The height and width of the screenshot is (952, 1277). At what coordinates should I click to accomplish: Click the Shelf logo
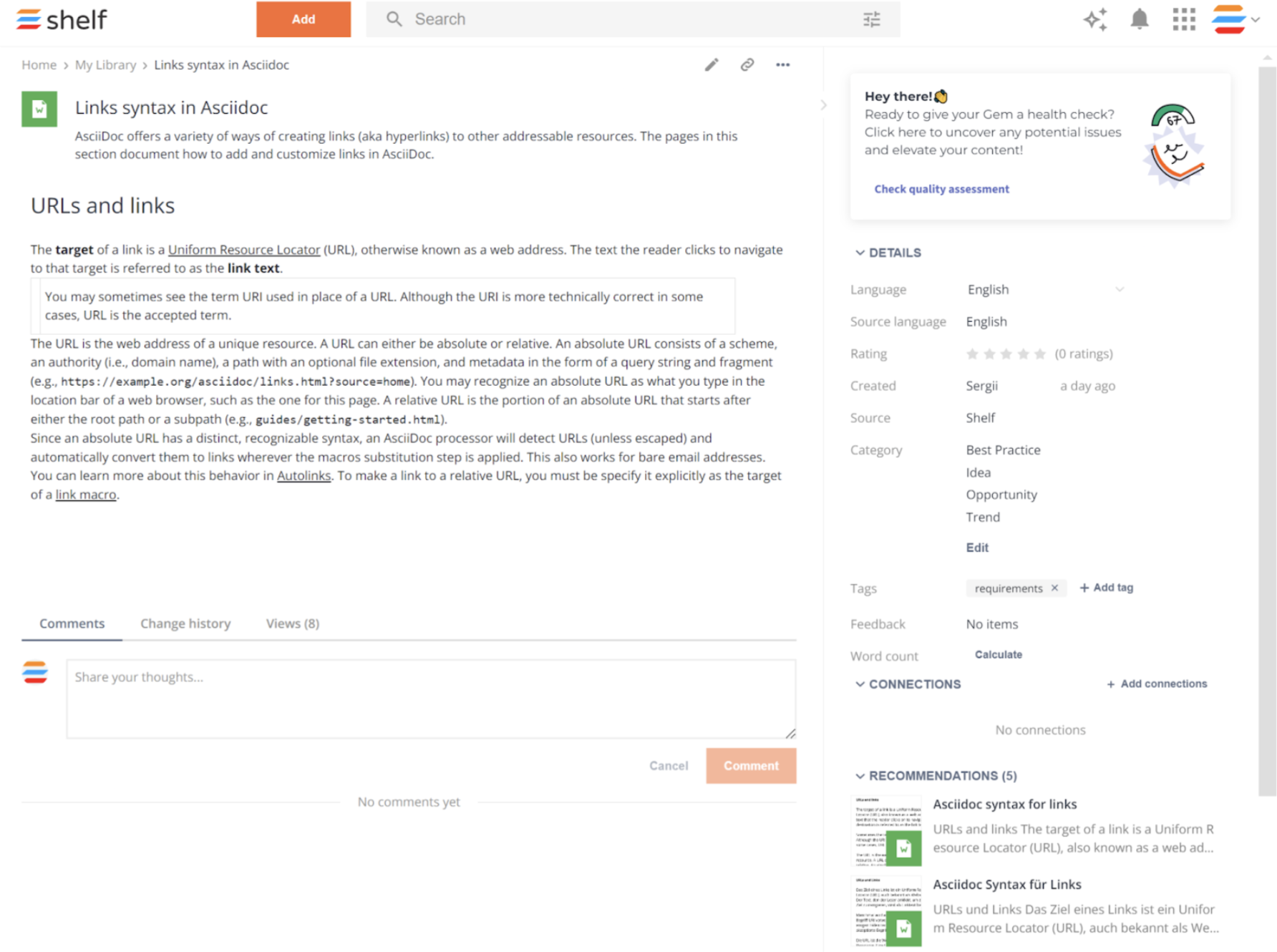62,19
